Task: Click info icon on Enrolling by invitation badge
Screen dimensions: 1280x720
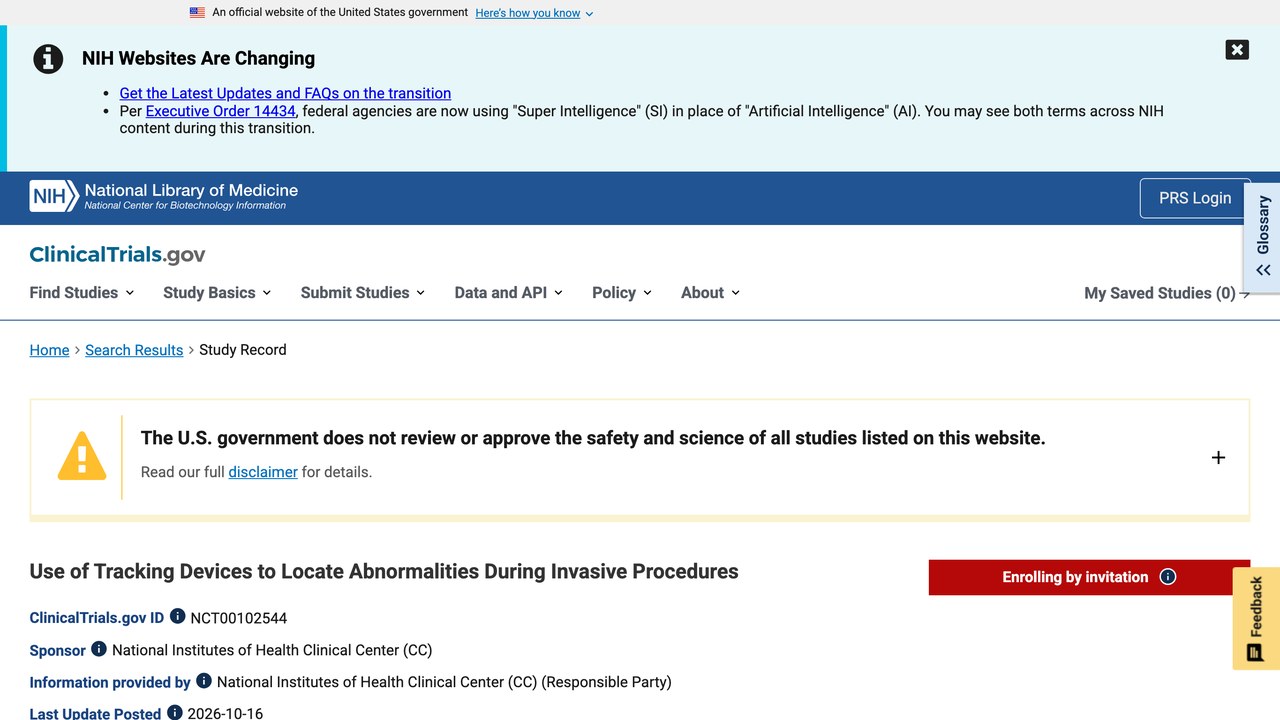Action: click(x=1167, y=577)
